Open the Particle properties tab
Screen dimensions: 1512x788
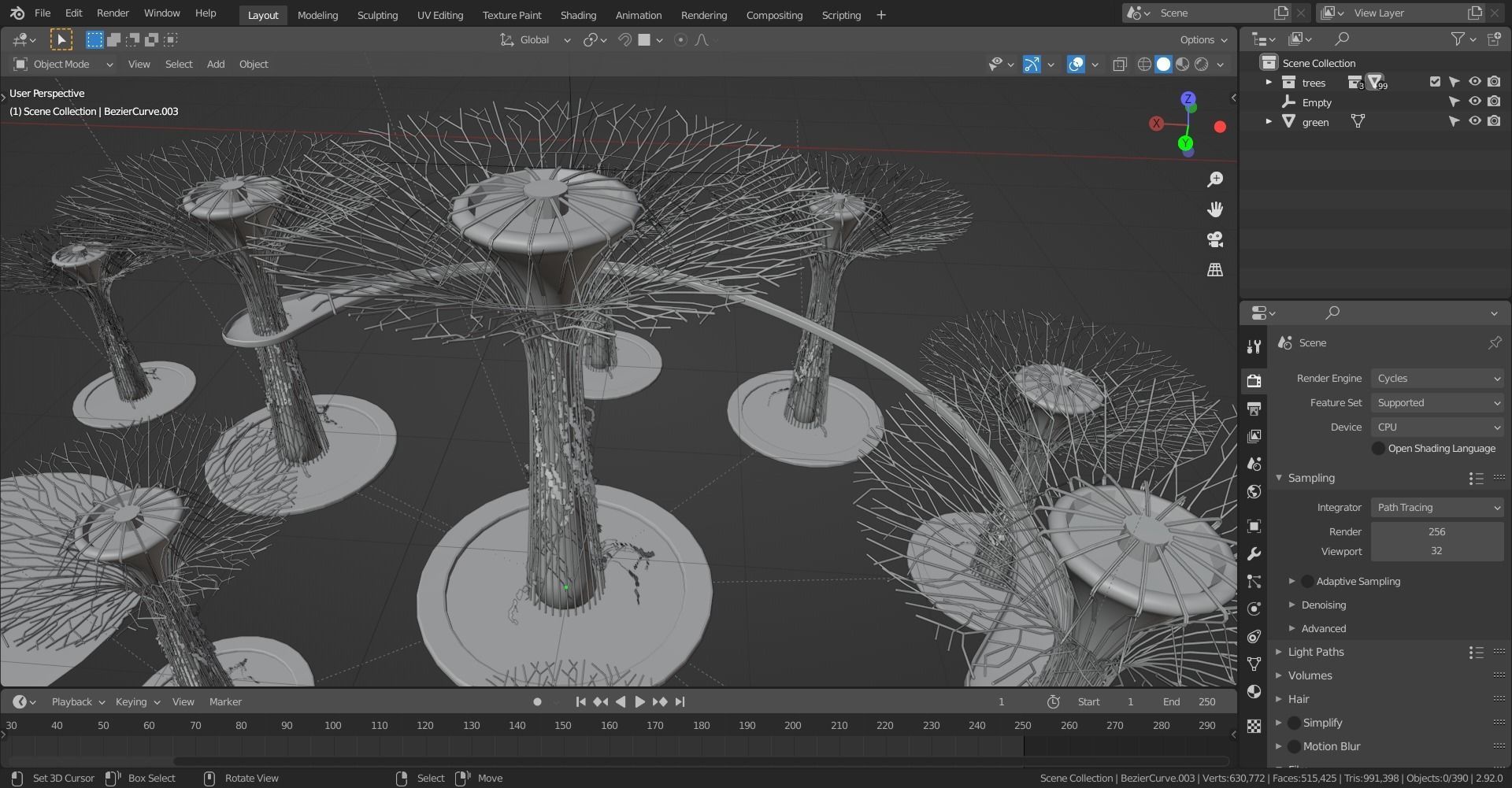tap(1254, 581)
